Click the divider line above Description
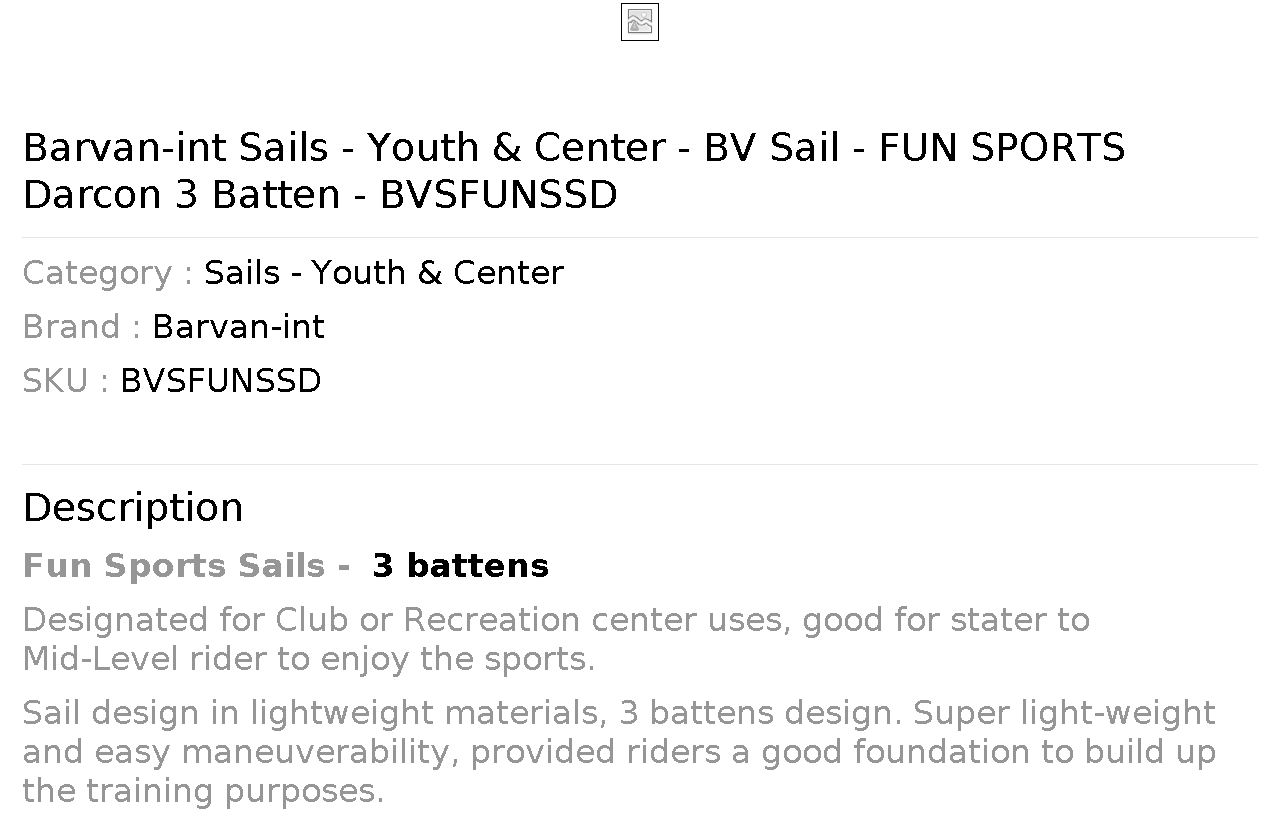This screenshot has height=832, width=1280. coord(640,464)
